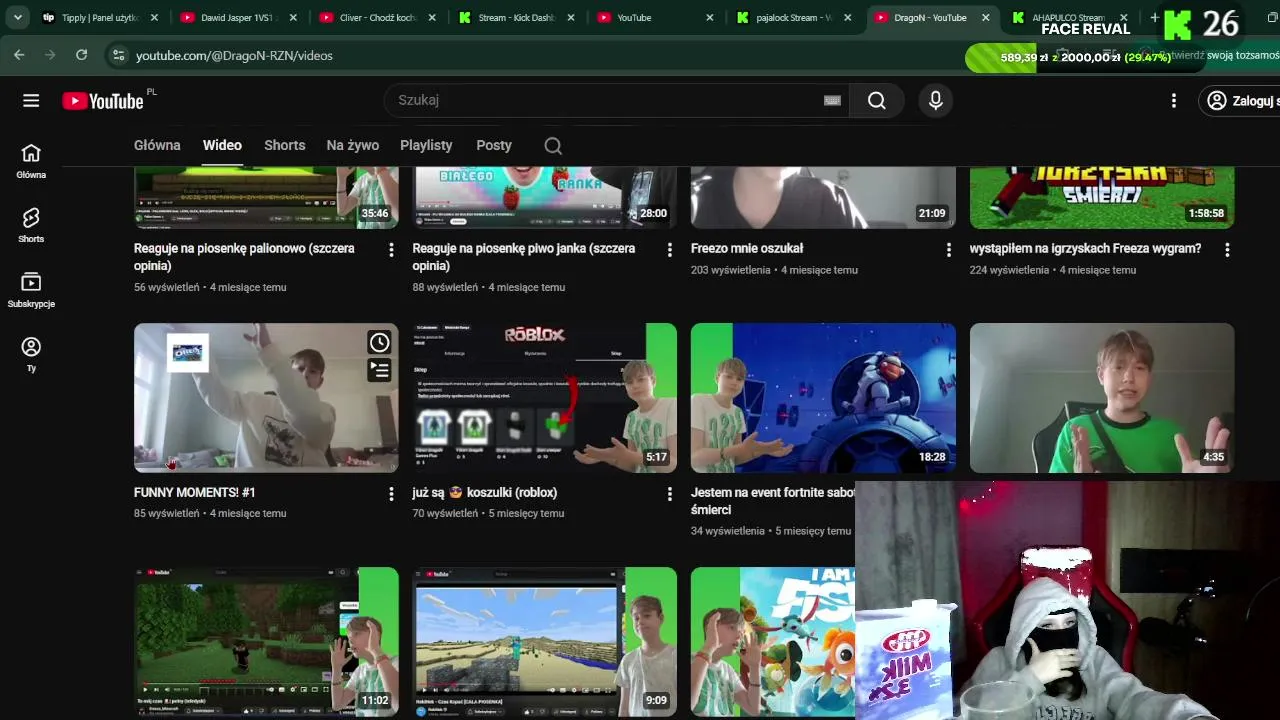Close the plain YouTube browser tab
This screenshot has width=1280, height=720.
(x=709, y=18)
